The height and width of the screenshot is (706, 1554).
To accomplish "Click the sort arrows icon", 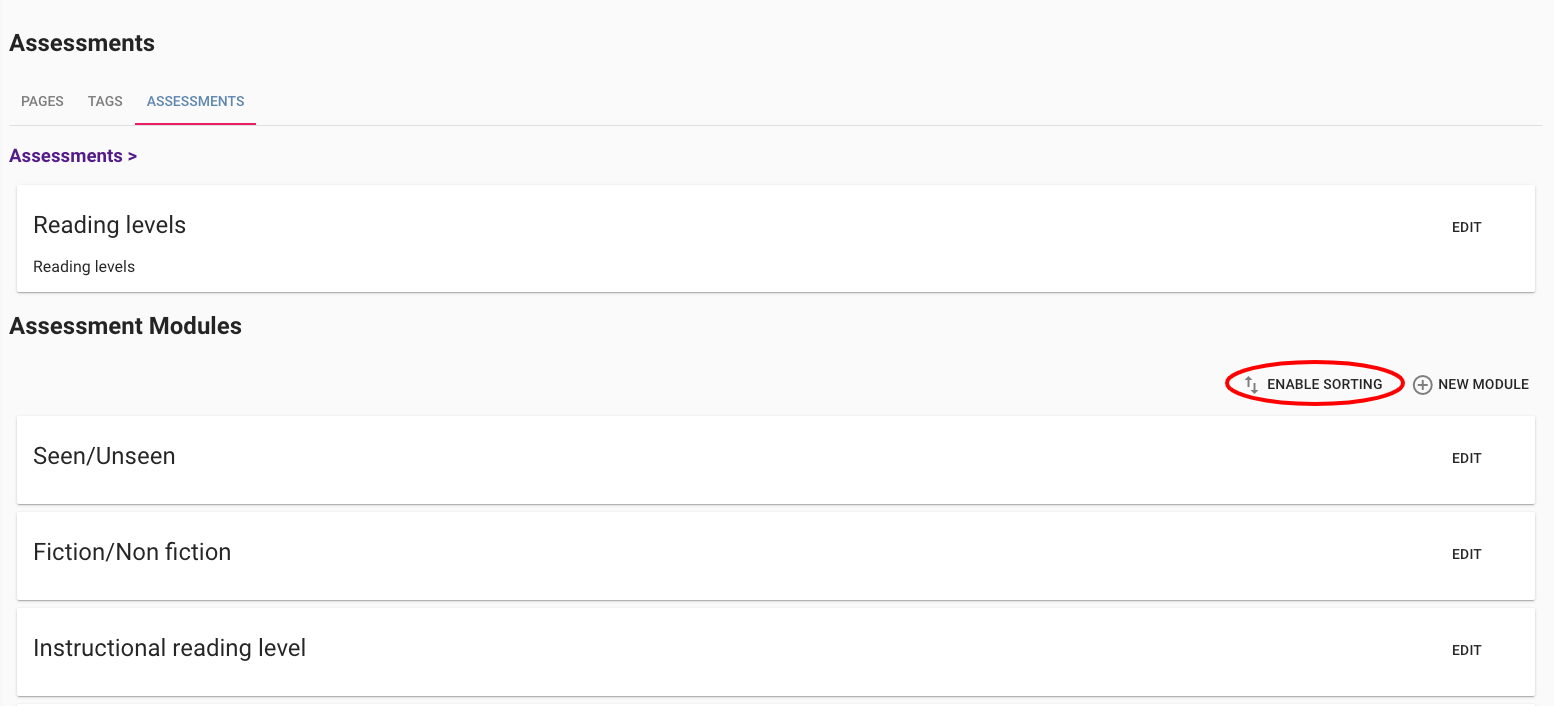I will point(1251,384).
